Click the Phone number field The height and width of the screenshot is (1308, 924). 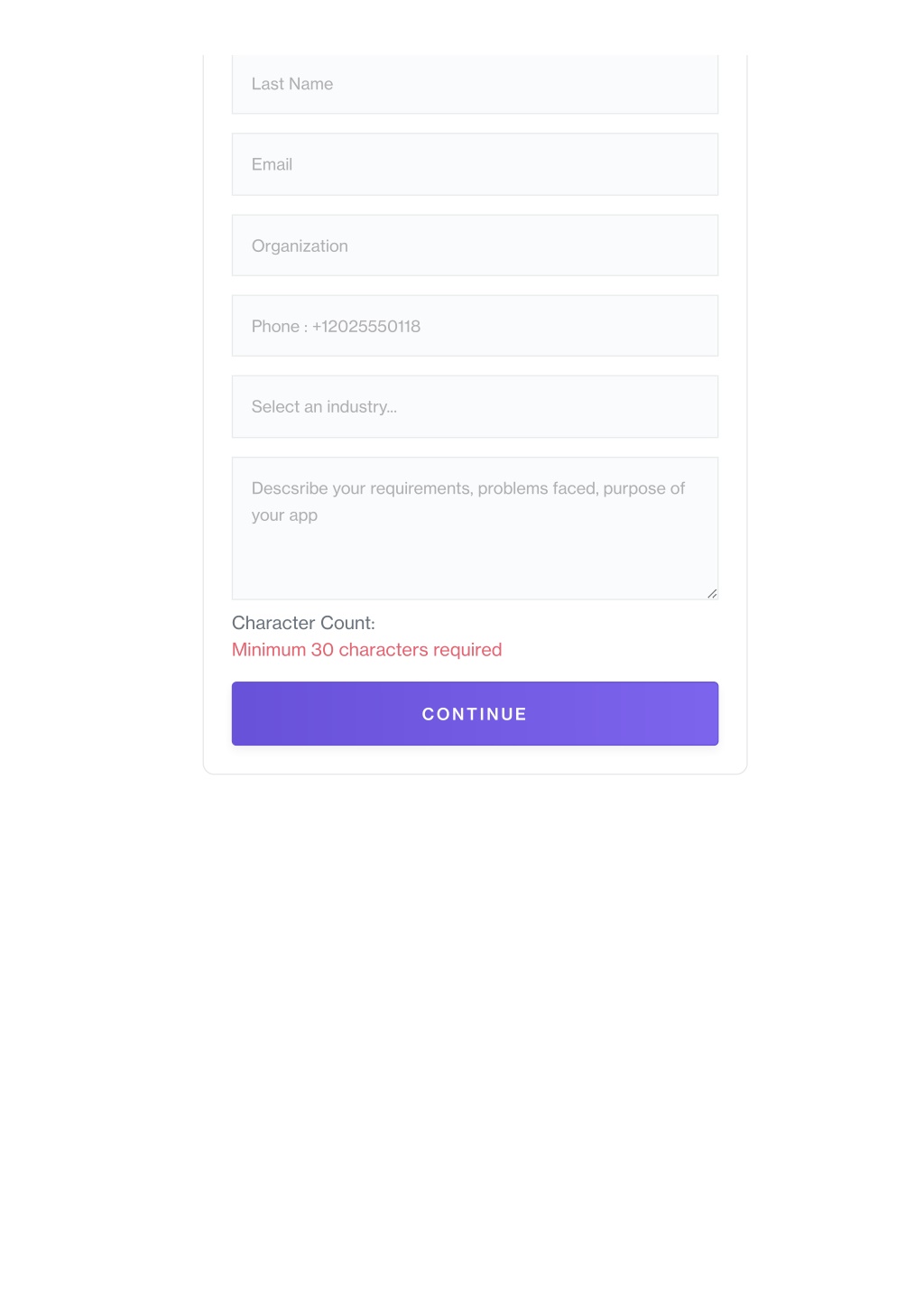click(475, 326)
